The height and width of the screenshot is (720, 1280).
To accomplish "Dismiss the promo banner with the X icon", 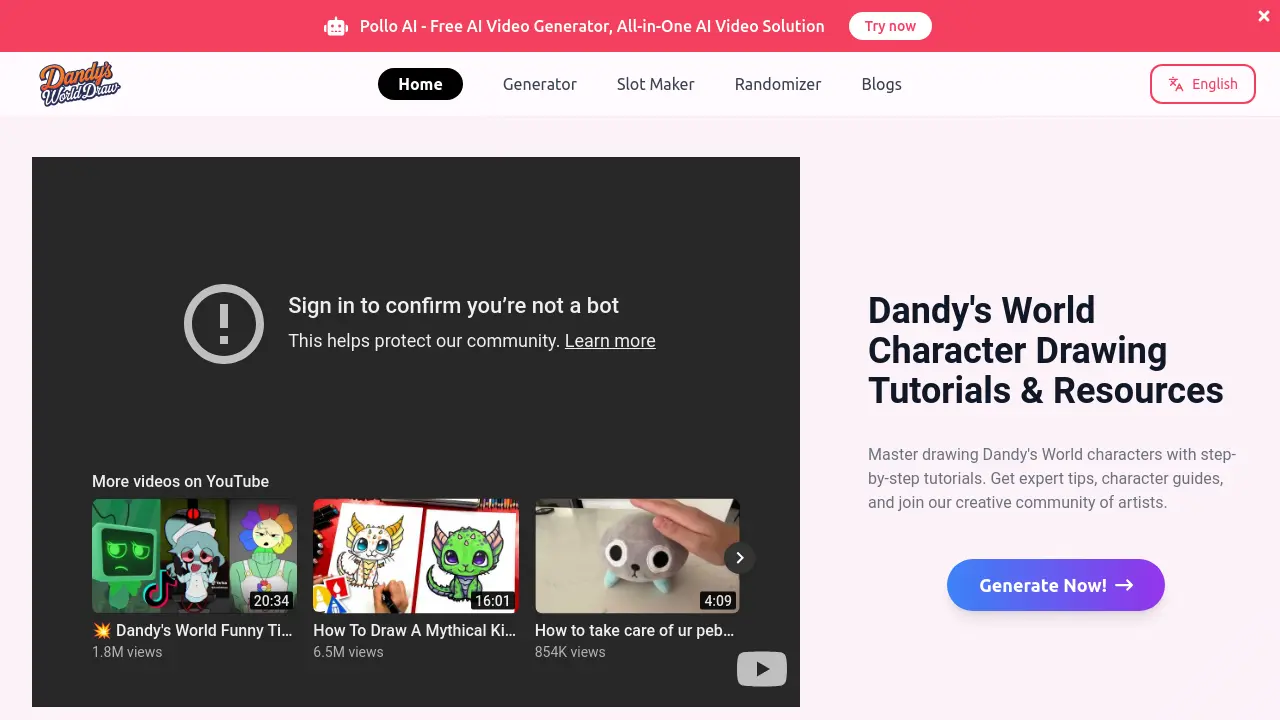I will [x=1263, y=16].
